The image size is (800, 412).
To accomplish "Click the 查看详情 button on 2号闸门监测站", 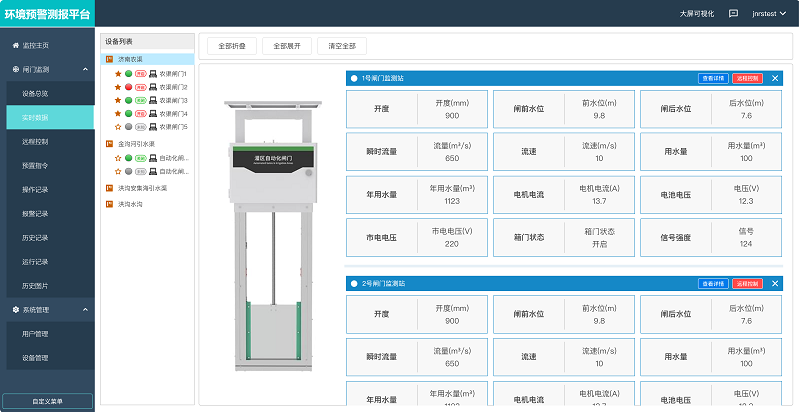I will [x=712, y=284].
